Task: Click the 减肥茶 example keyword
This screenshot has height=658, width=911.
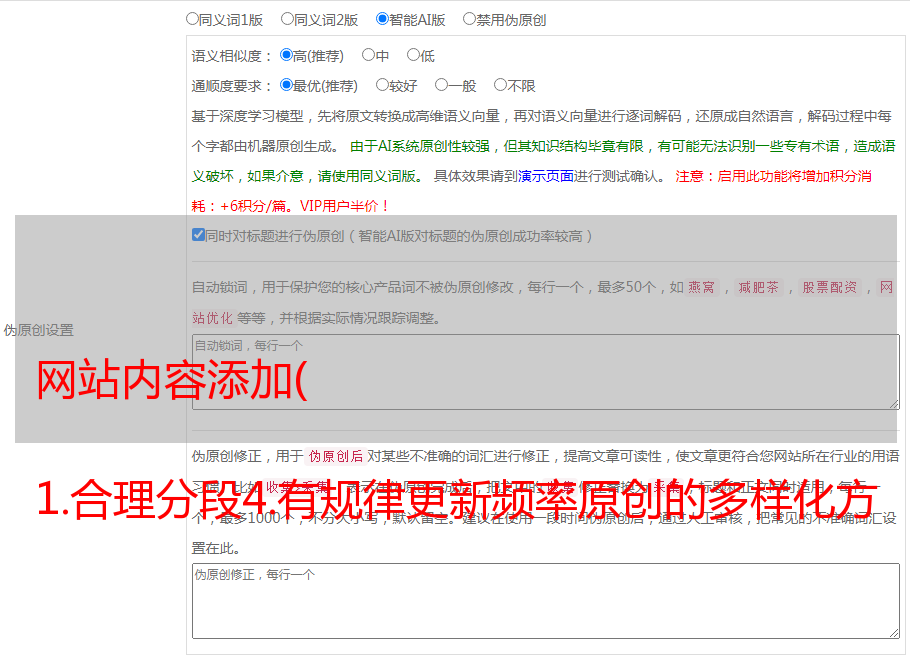Action: pyautogui.click(x=759, y=287)
